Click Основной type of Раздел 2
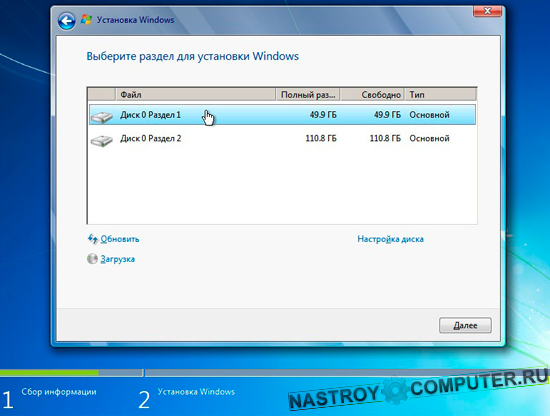The image size is (550, 416). (429, 138)
